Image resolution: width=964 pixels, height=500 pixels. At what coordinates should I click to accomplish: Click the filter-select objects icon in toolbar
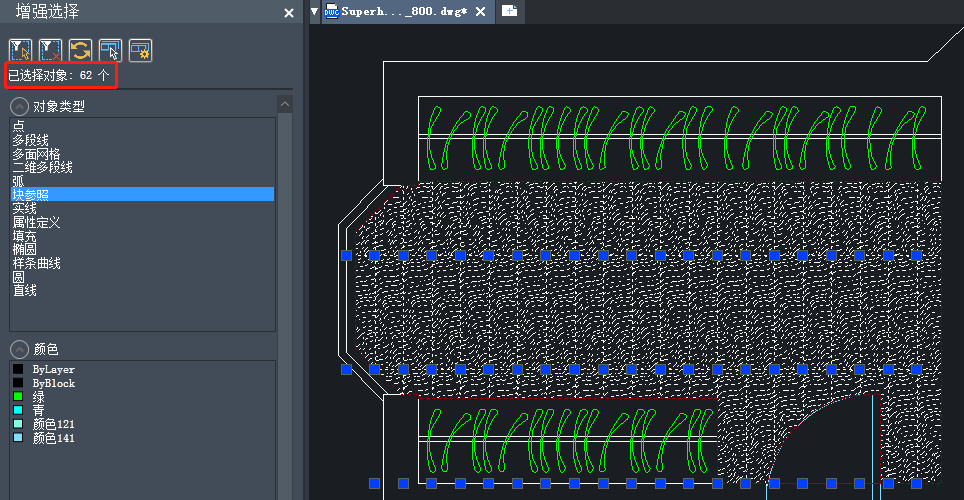point(20,50)
